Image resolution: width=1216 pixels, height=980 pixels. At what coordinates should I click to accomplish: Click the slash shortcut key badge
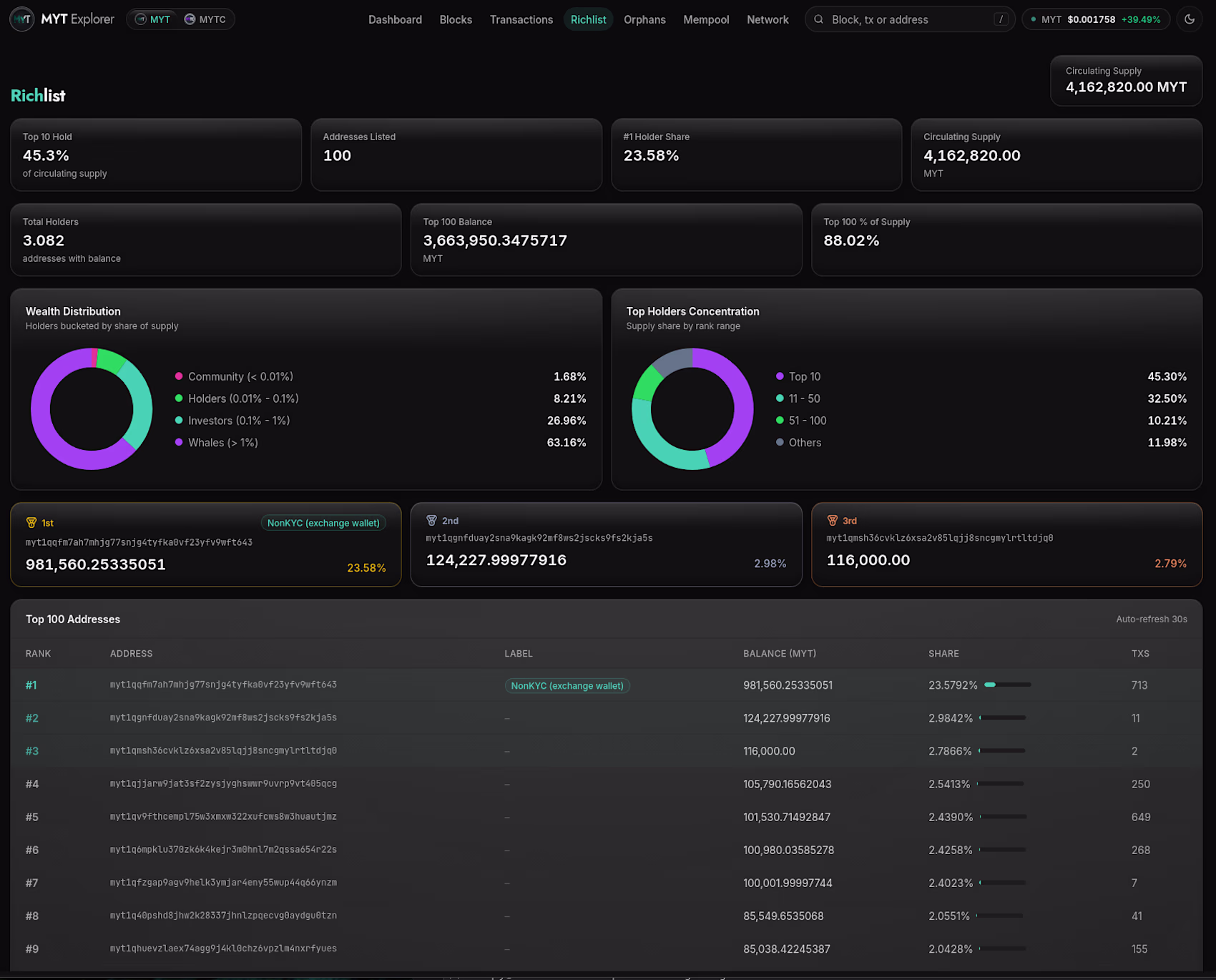tap(1001, 19)
